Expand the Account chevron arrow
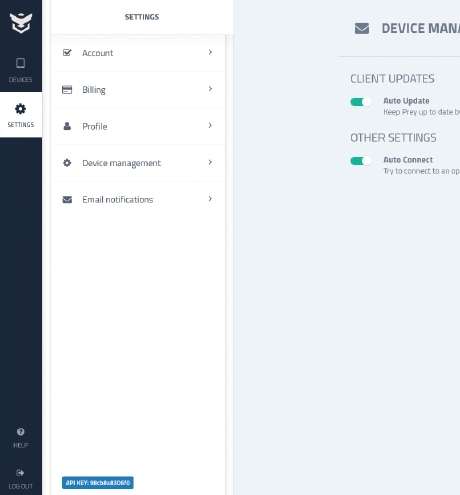460x495 pixels. click(210, 52)
